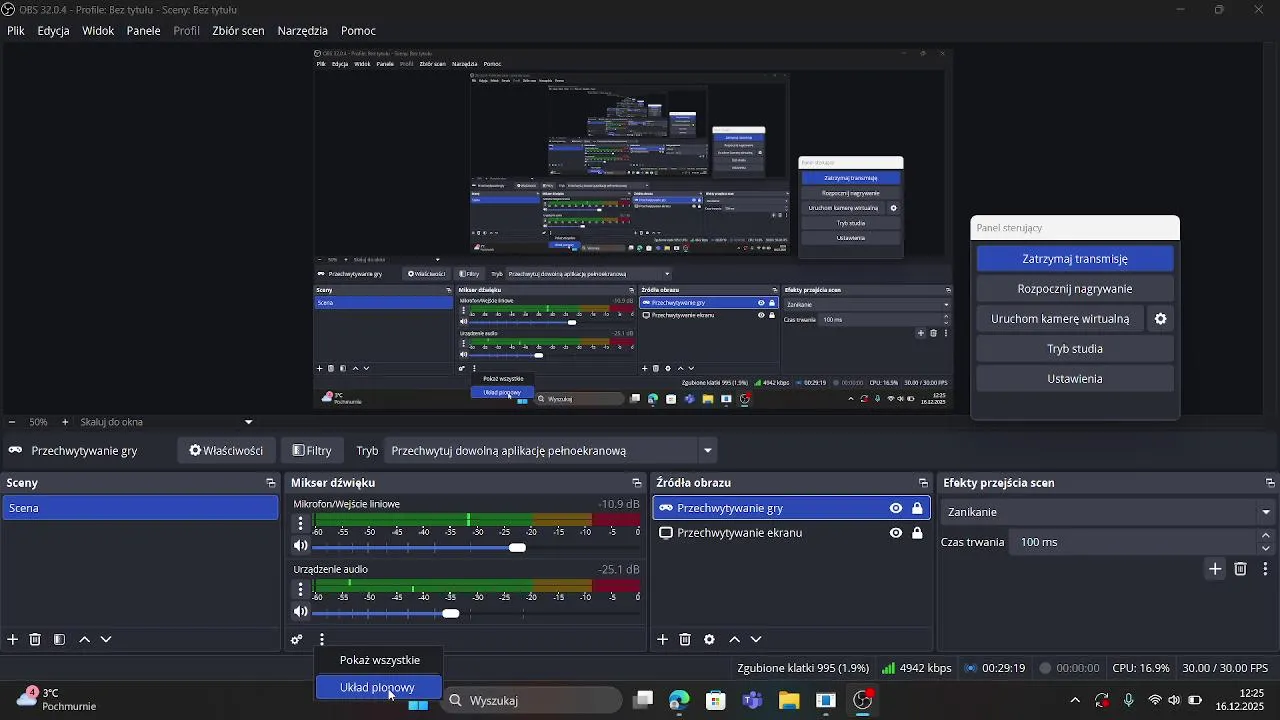
Task: Unlock the Przechwytywanie gry source
Action: point(917,508)
